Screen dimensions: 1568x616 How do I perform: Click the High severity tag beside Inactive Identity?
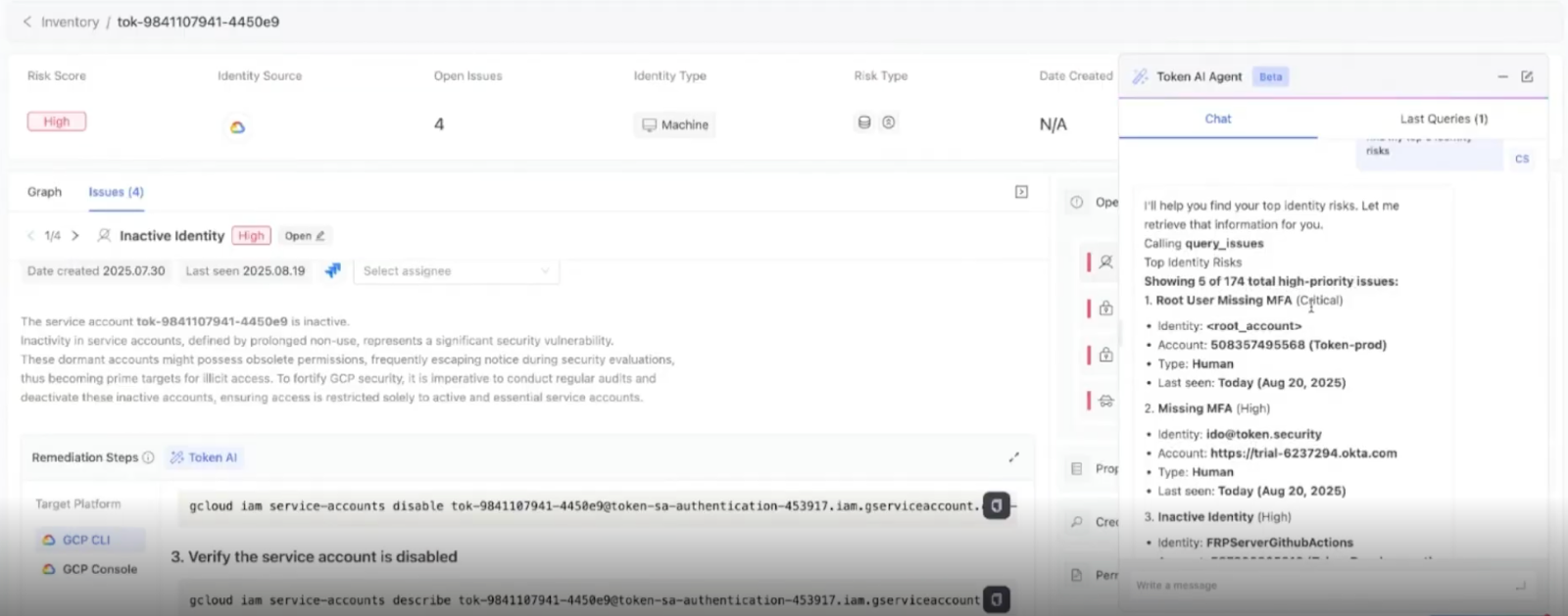coord(251,236)
